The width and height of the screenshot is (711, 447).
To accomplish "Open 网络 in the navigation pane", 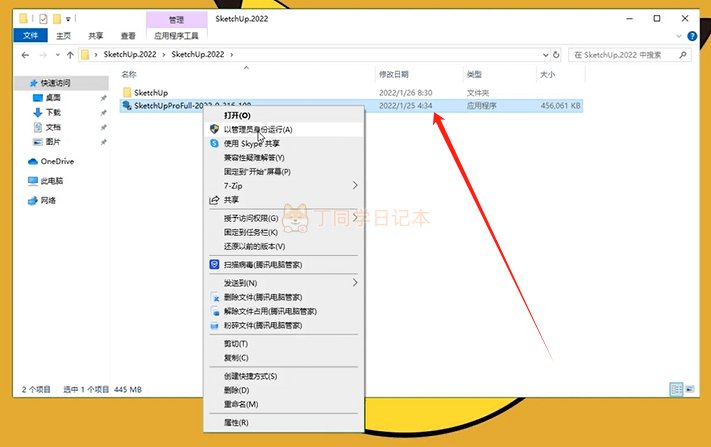I will [48, 200].
